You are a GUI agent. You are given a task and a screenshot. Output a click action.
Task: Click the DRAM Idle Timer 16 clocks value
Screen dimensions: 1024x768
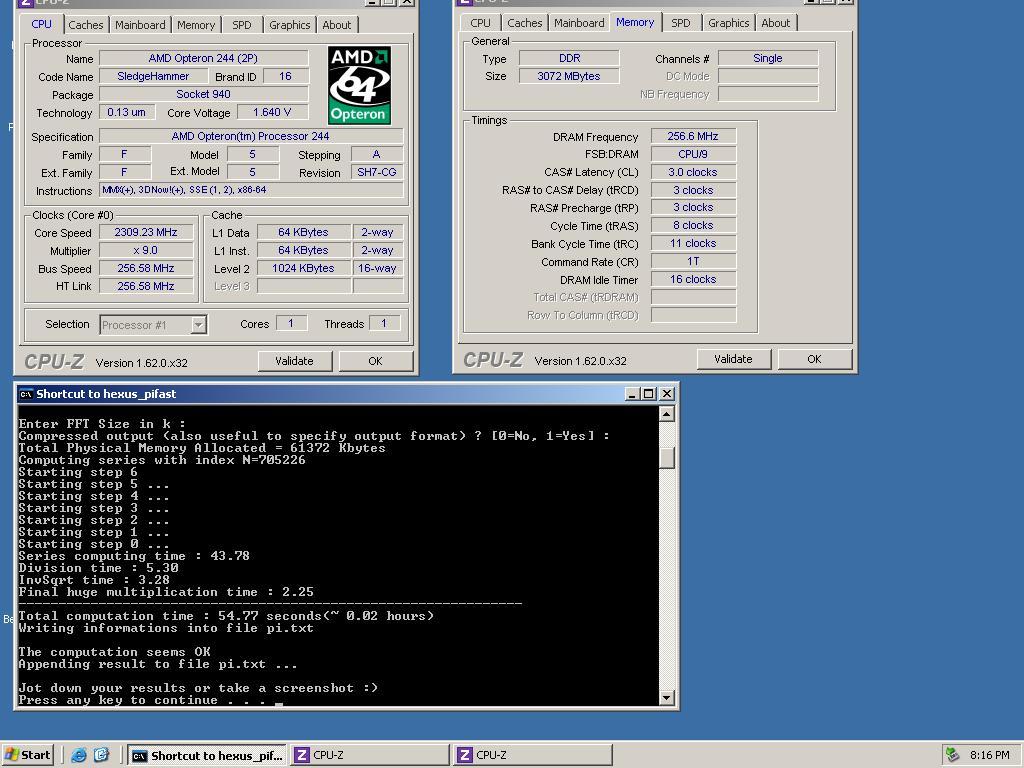693,279
